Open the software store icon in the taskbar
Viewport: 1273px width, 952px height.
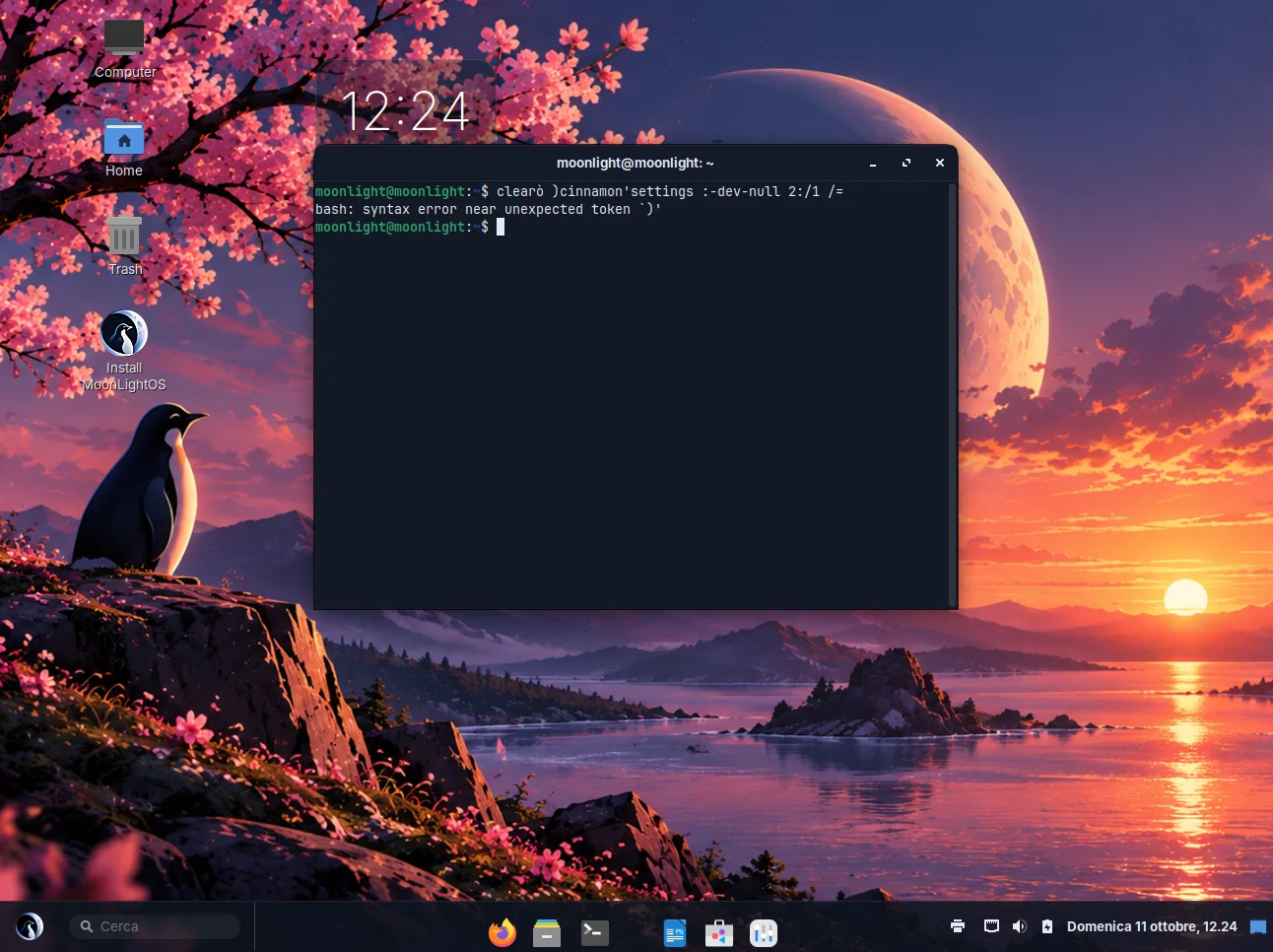click(x=719, y=932)
